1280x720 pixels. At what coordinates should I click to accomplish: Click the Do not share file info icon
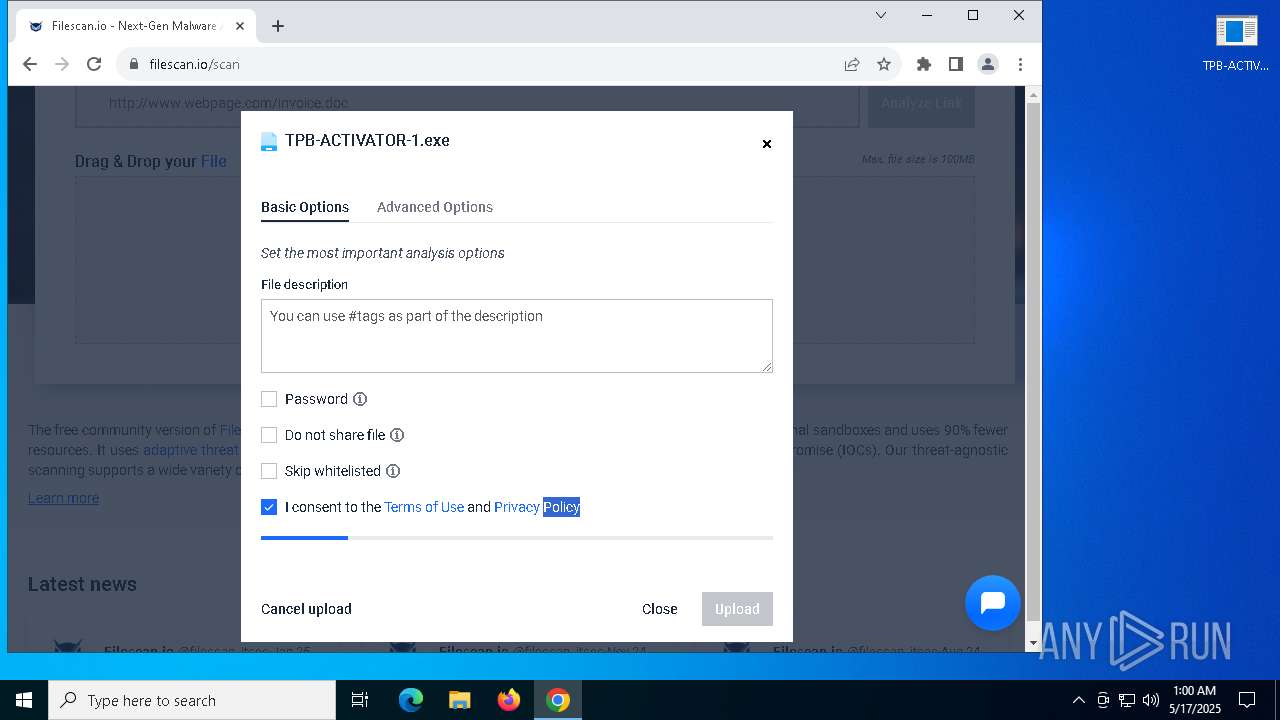(397, 435)
